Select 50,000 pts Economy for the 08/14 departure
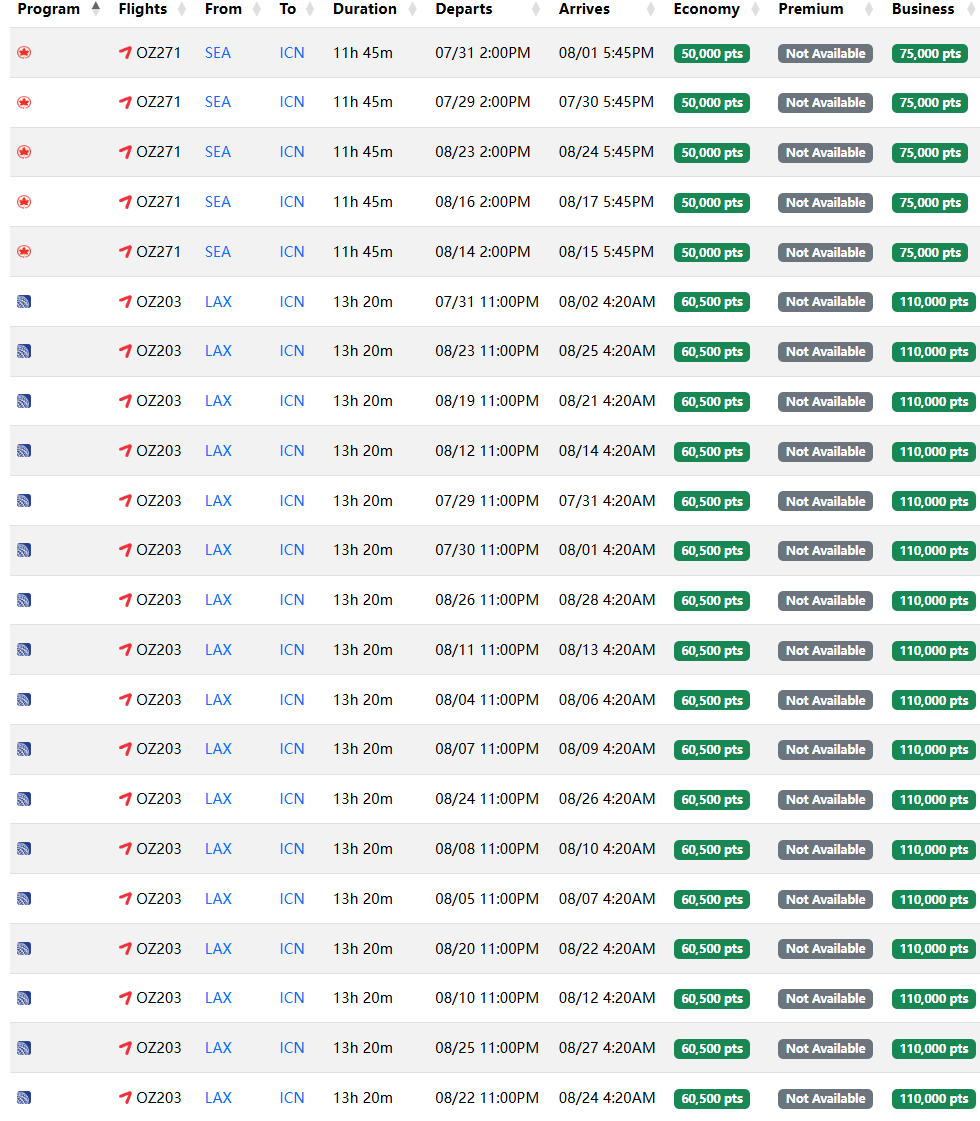Screen dimensions: 980x1121 click(711, 253)
